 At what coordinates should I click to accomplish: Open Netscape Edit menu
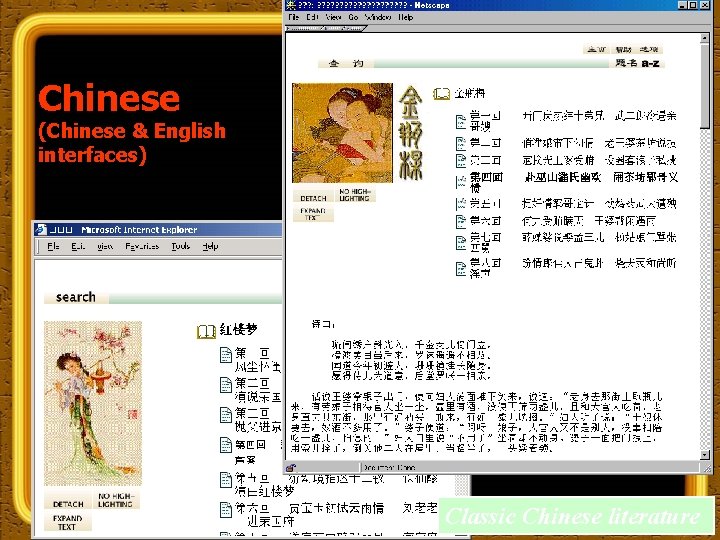(312, 17)
